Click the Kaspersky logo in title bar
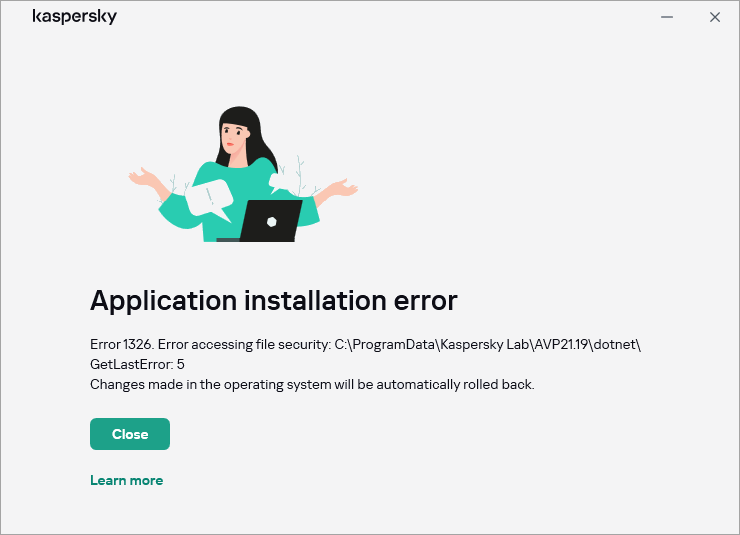The height and width of the screenshot is (535, 740). tap(74, 17)
